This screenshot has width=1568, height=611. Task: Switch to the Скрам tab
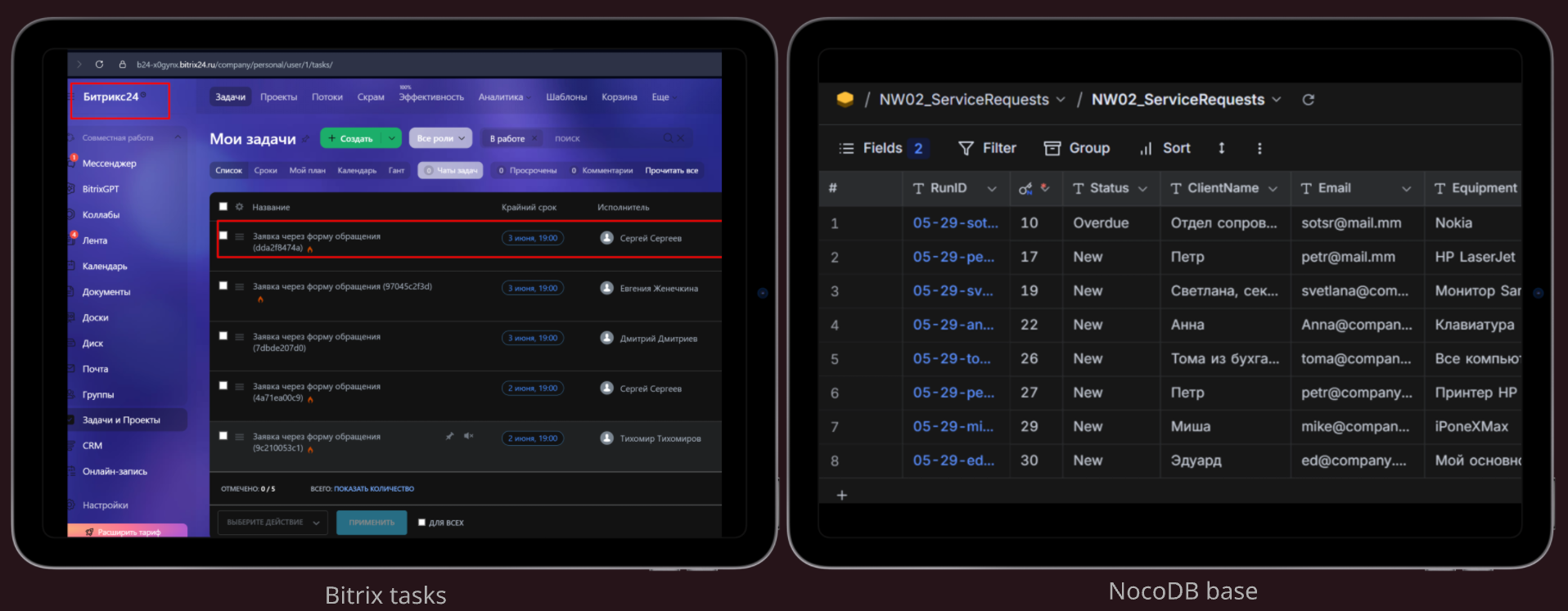pyautogui.click(x=371, y=97)
